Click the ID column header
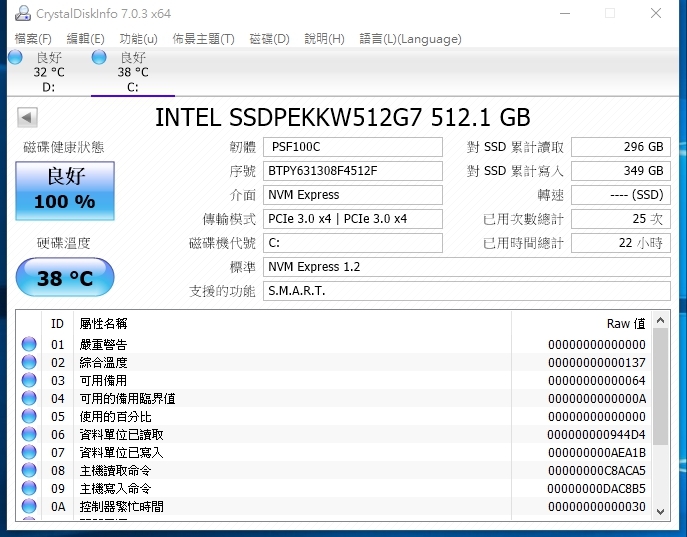 [57, 324]
